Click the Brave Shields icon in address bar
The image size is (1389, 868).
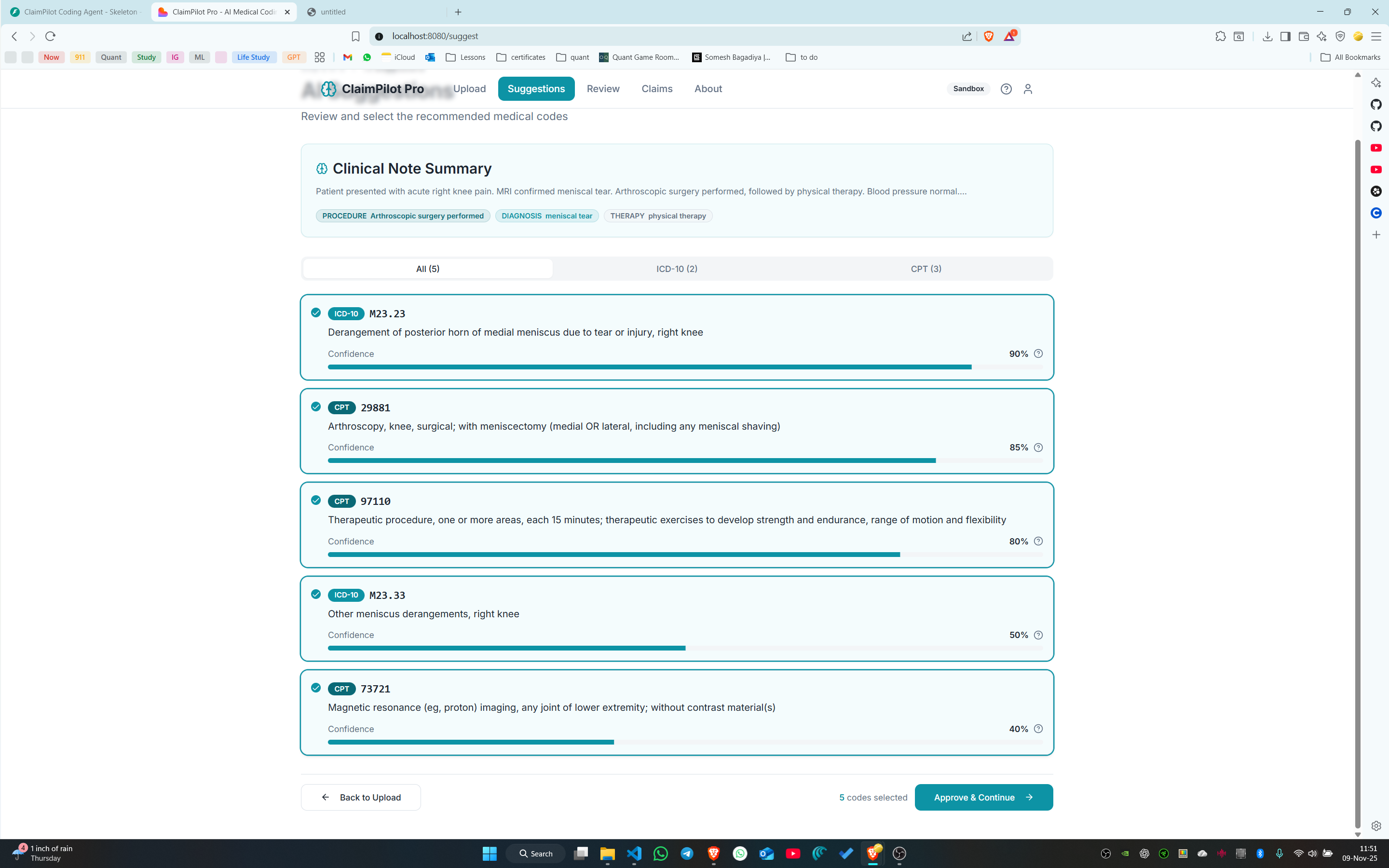coord(988,36)
